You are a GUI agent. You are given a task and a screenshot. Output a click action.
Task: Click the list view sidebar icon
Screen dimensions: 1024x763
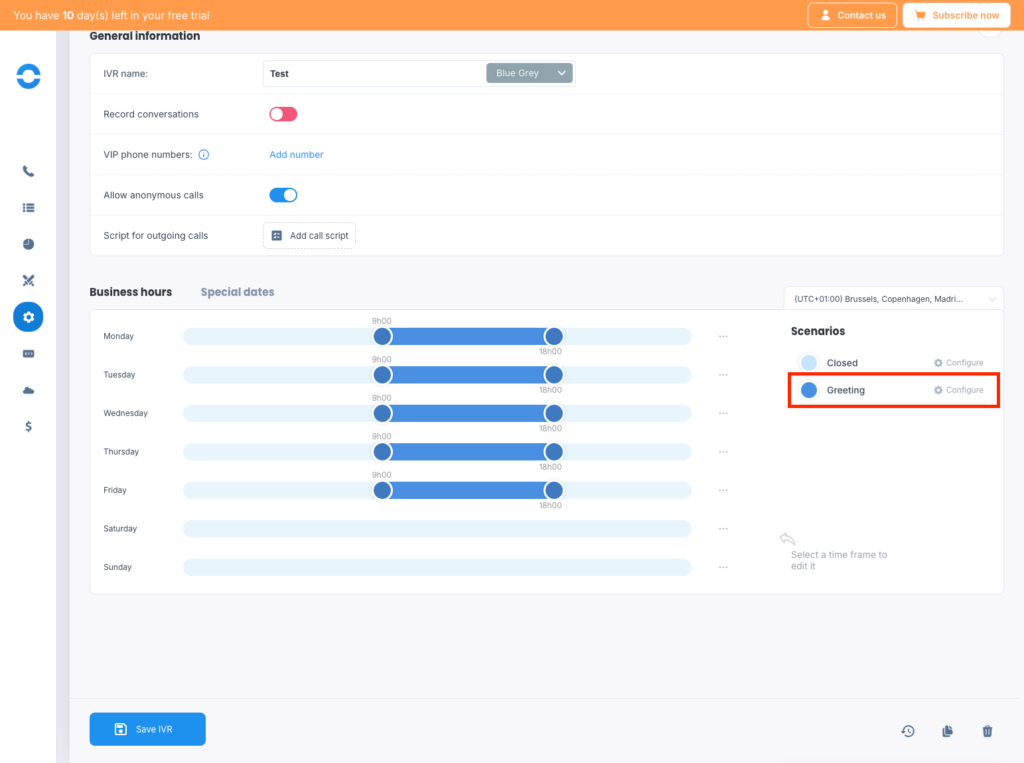(28, 208)
